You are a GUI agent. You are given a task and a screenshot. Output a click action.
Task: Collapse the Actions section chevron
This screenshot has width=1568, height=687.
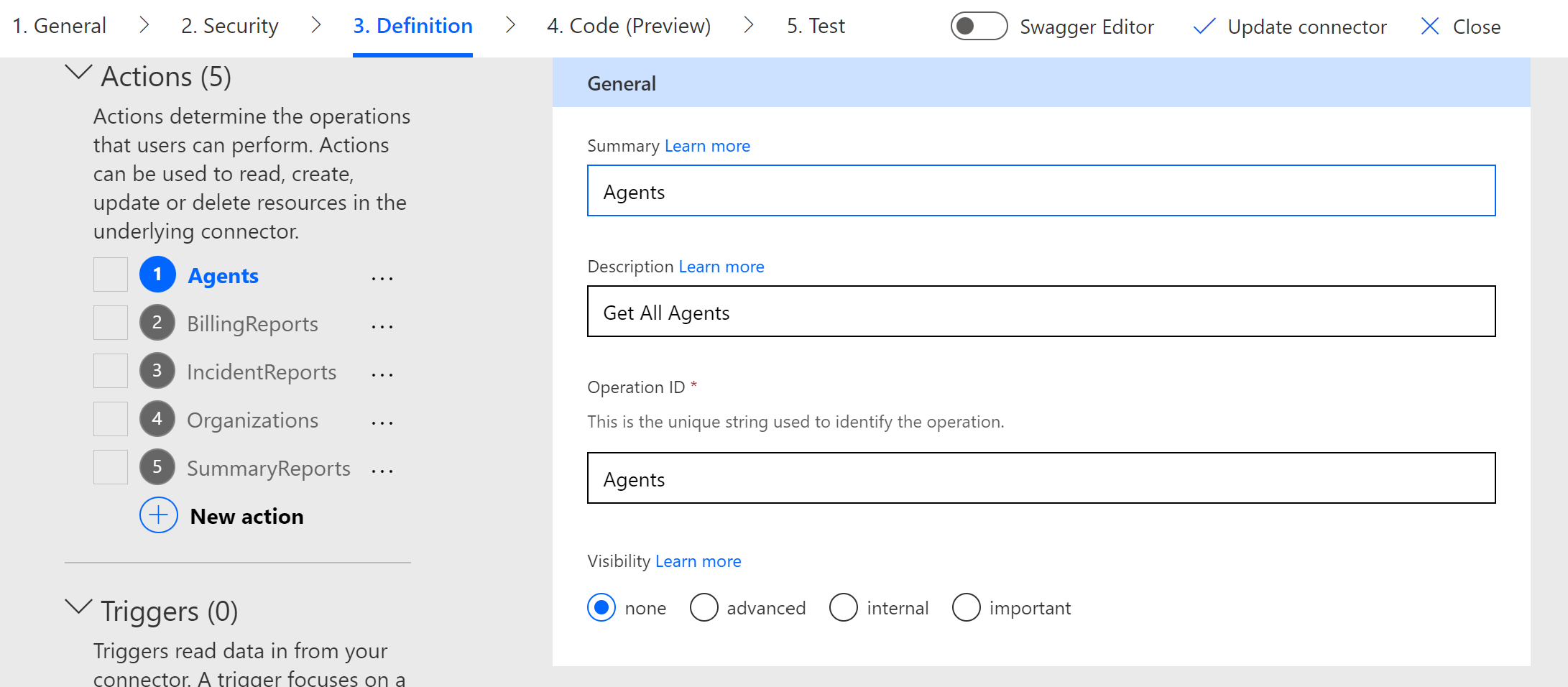tap(78, 73)
